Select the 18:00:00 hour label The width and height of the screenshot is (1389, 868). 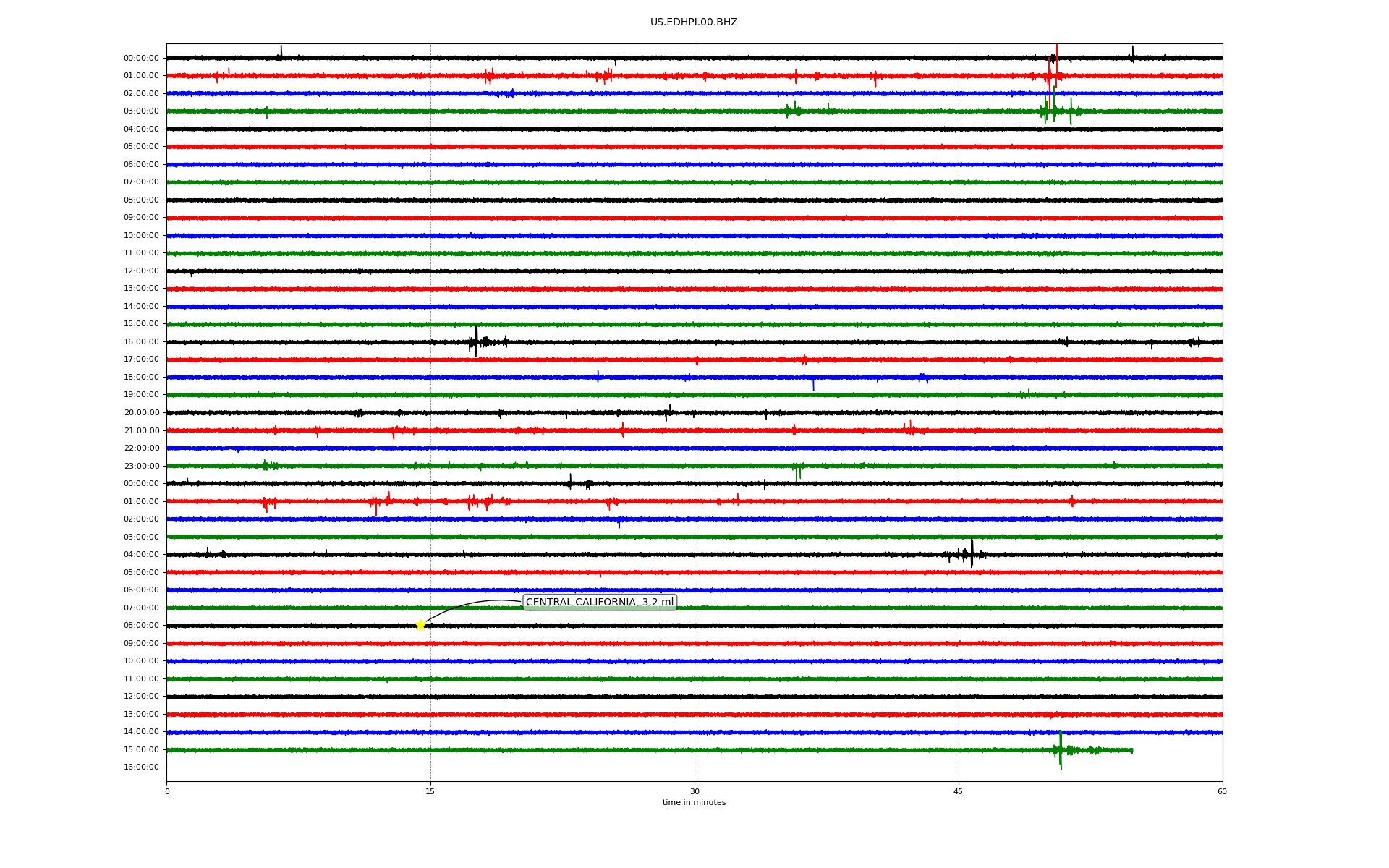tap(141, 377)
